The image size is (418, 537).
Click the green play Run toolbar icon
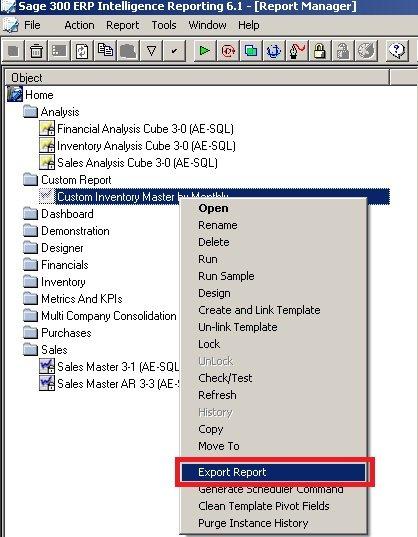point(204,51)
